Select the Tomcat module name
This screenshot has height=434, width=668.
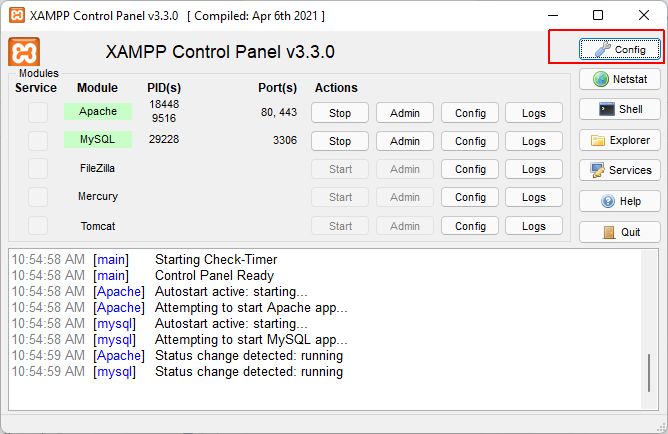(98, 226)
